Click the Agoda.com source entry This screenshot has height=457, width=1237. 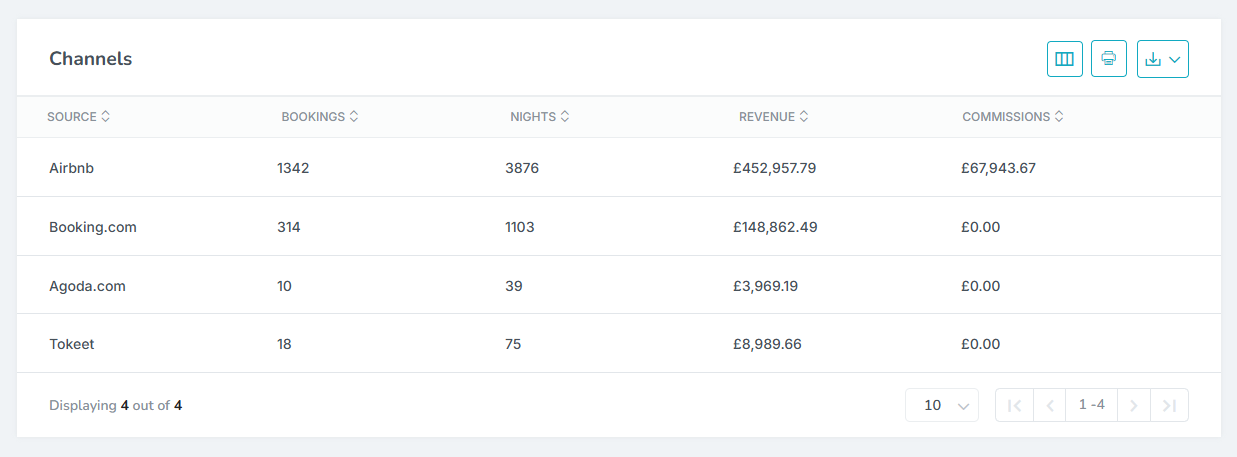[87, 286]
